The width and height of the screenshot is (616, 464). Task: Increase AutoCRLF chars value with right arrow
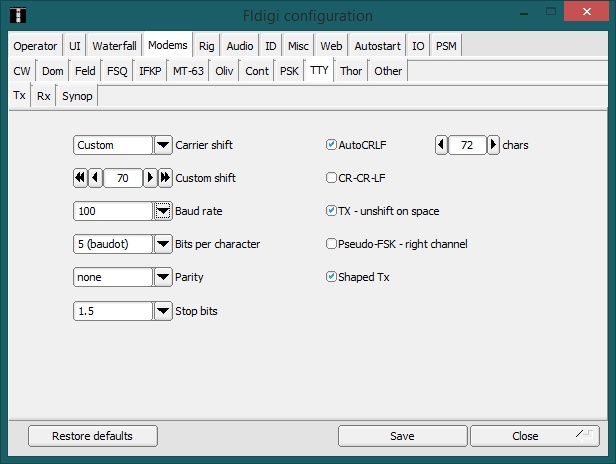pos(493,145)
